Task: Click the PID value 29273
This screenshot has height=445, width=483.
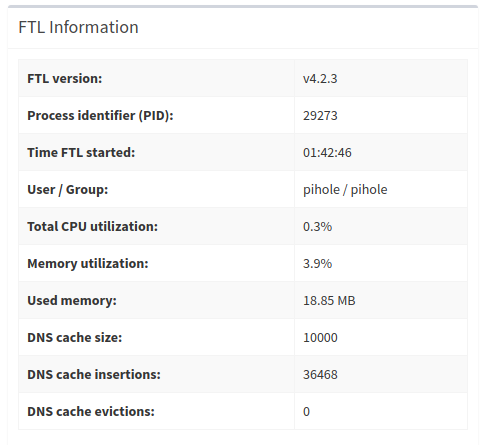Action: click(320, 116)
